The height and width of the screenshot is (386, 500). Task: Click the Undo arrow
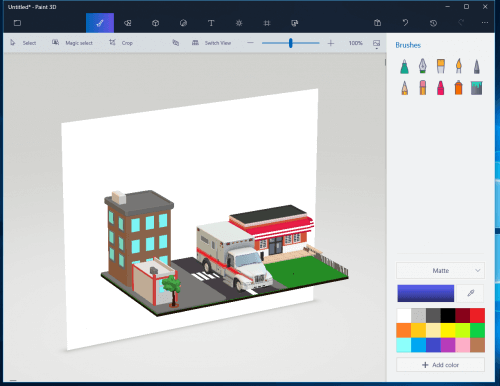405,23
